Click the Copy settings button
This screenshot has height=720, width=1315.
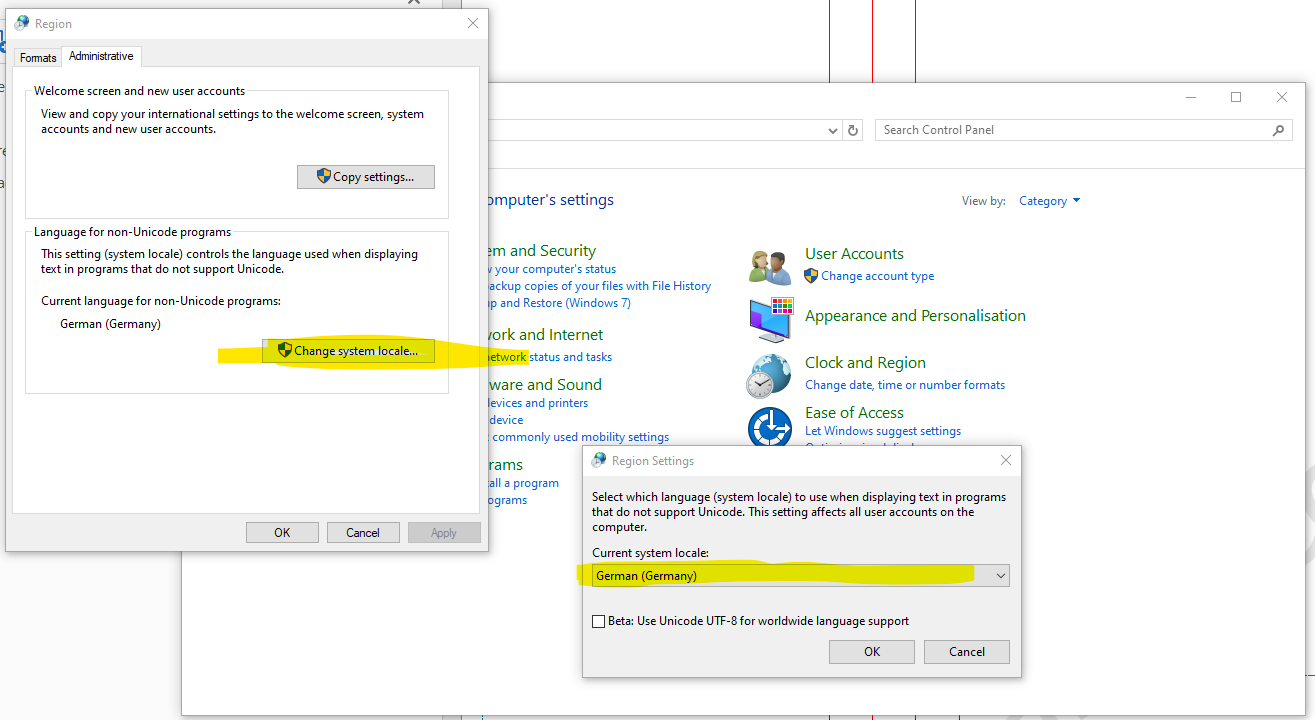point(366,177)
